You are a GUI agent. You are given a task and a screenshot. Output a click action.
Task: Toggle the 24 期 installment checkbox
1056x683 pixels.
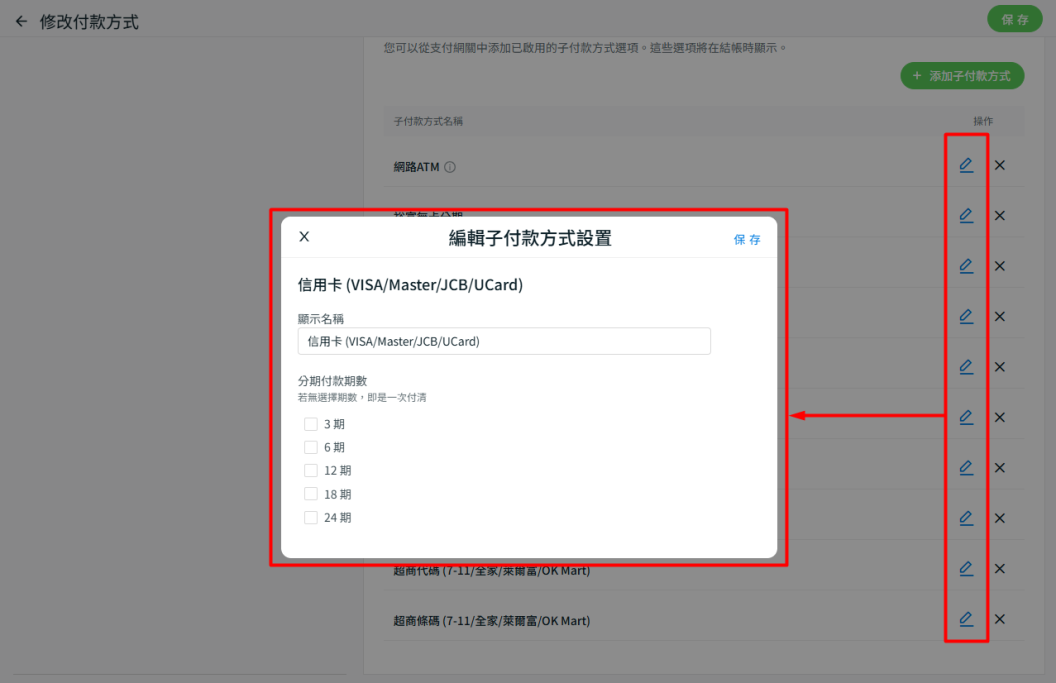coord(311,517)
